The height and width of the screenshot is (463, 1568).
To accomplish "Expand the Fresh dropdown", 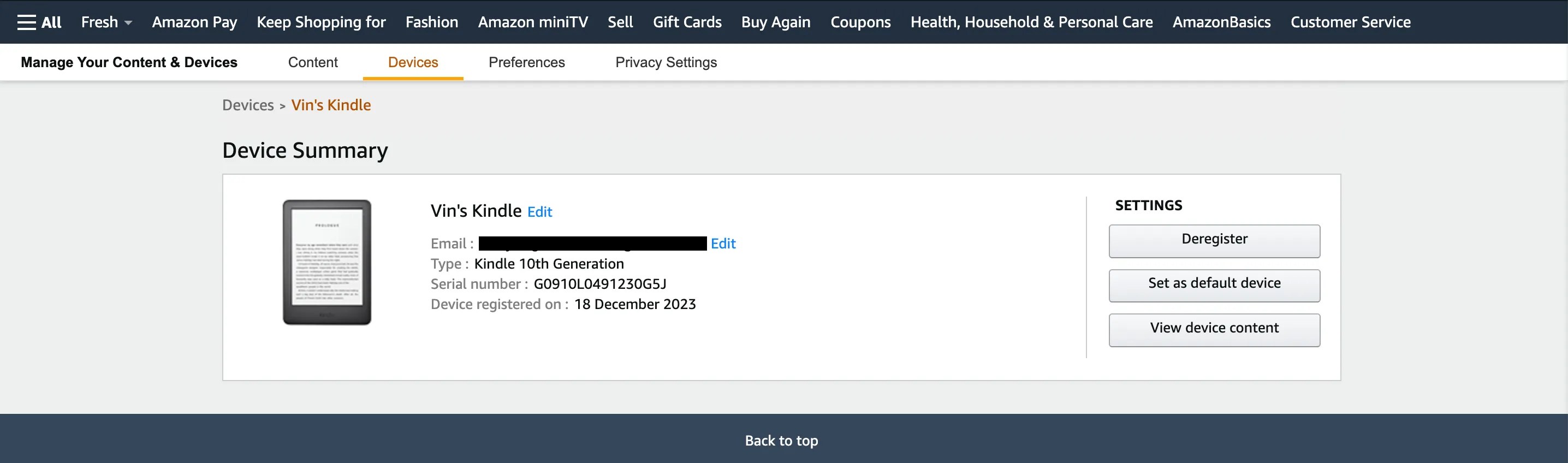I will pos(105,22).
